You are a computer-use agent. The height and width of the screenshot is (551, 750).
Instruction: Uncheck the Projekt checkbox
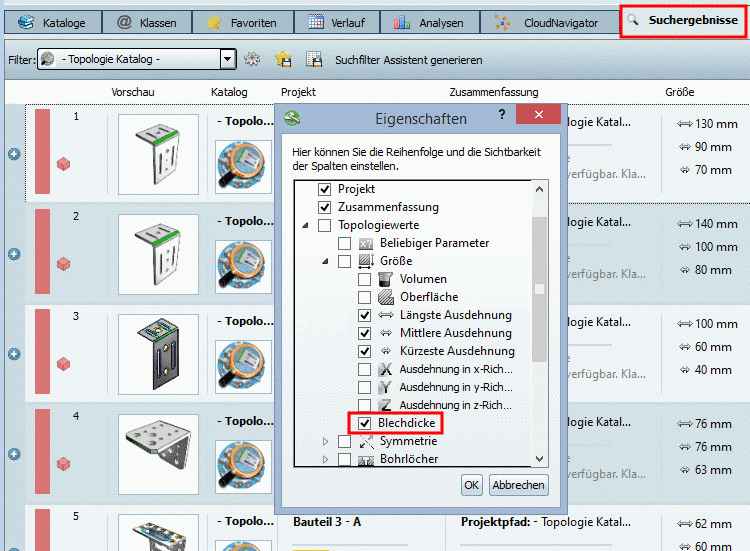coord(324,189)
